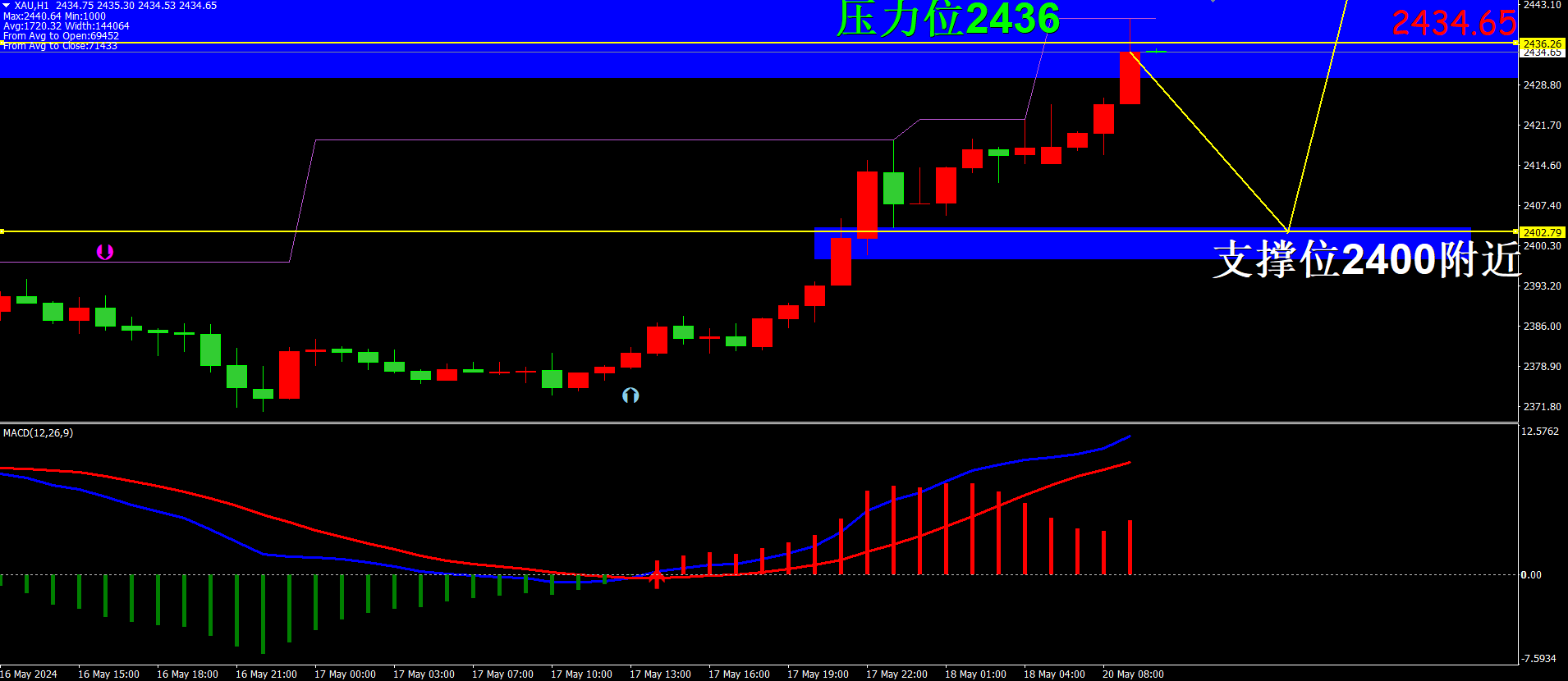Click the tall red candle touching resistance zone
This screenshot has height=681, width=1568.
click(x=1130, y=79)
